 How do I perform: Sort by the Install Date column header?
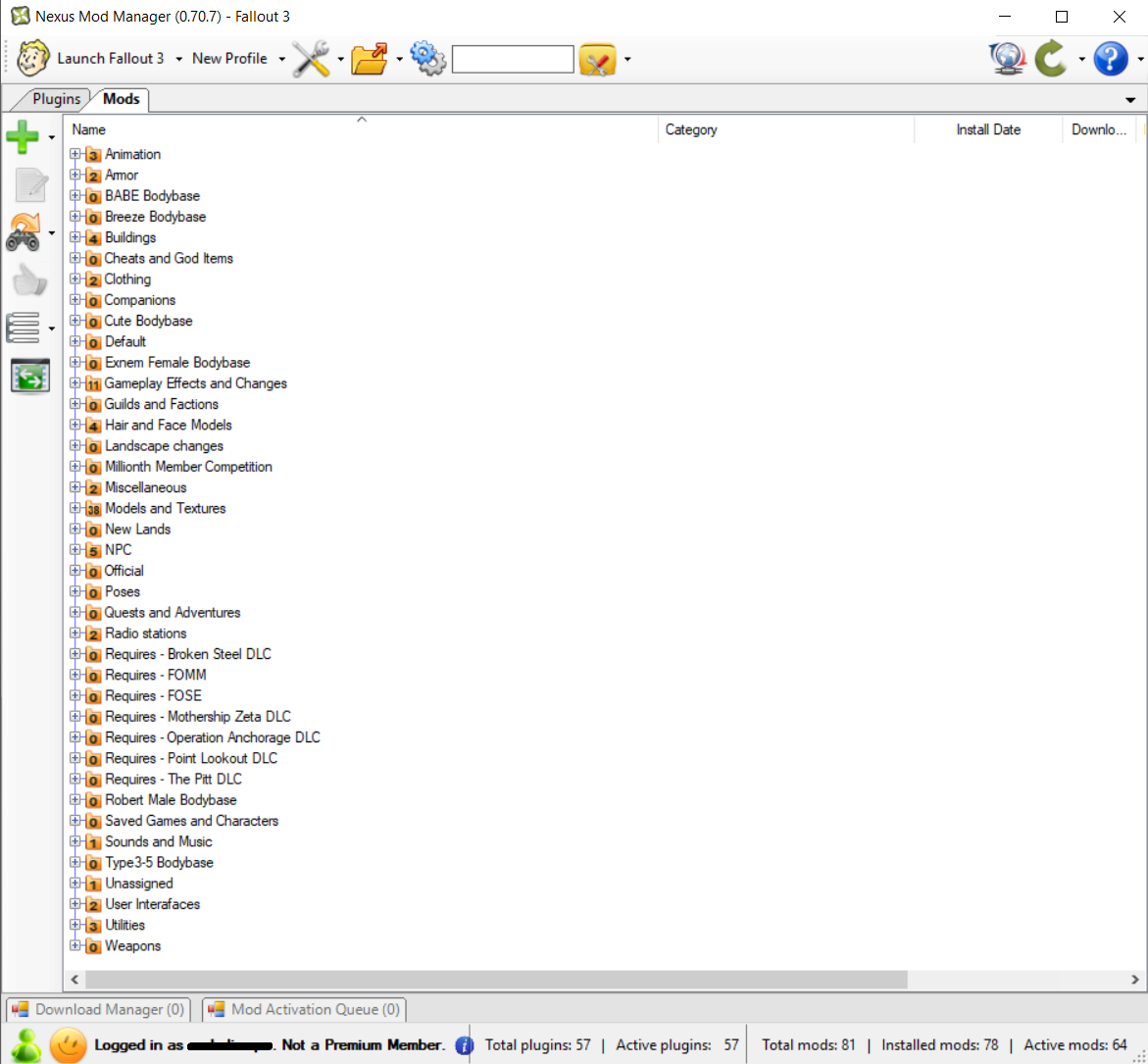point(987,129)
